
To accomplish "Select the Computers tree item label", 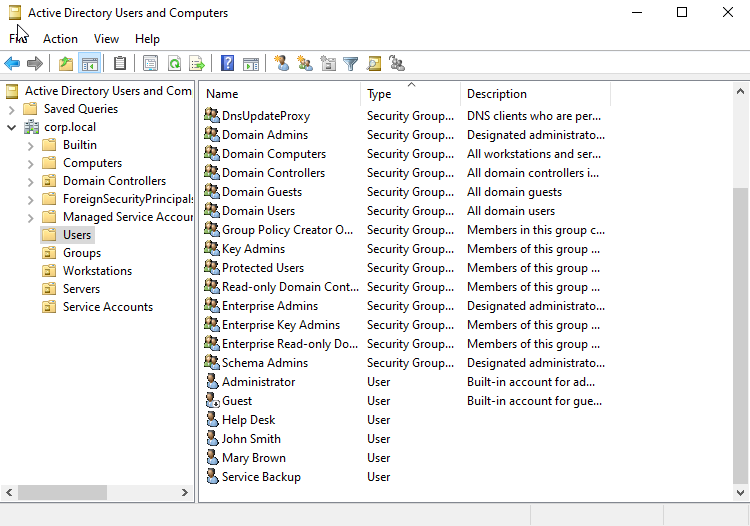I will (x=92, y=163).
